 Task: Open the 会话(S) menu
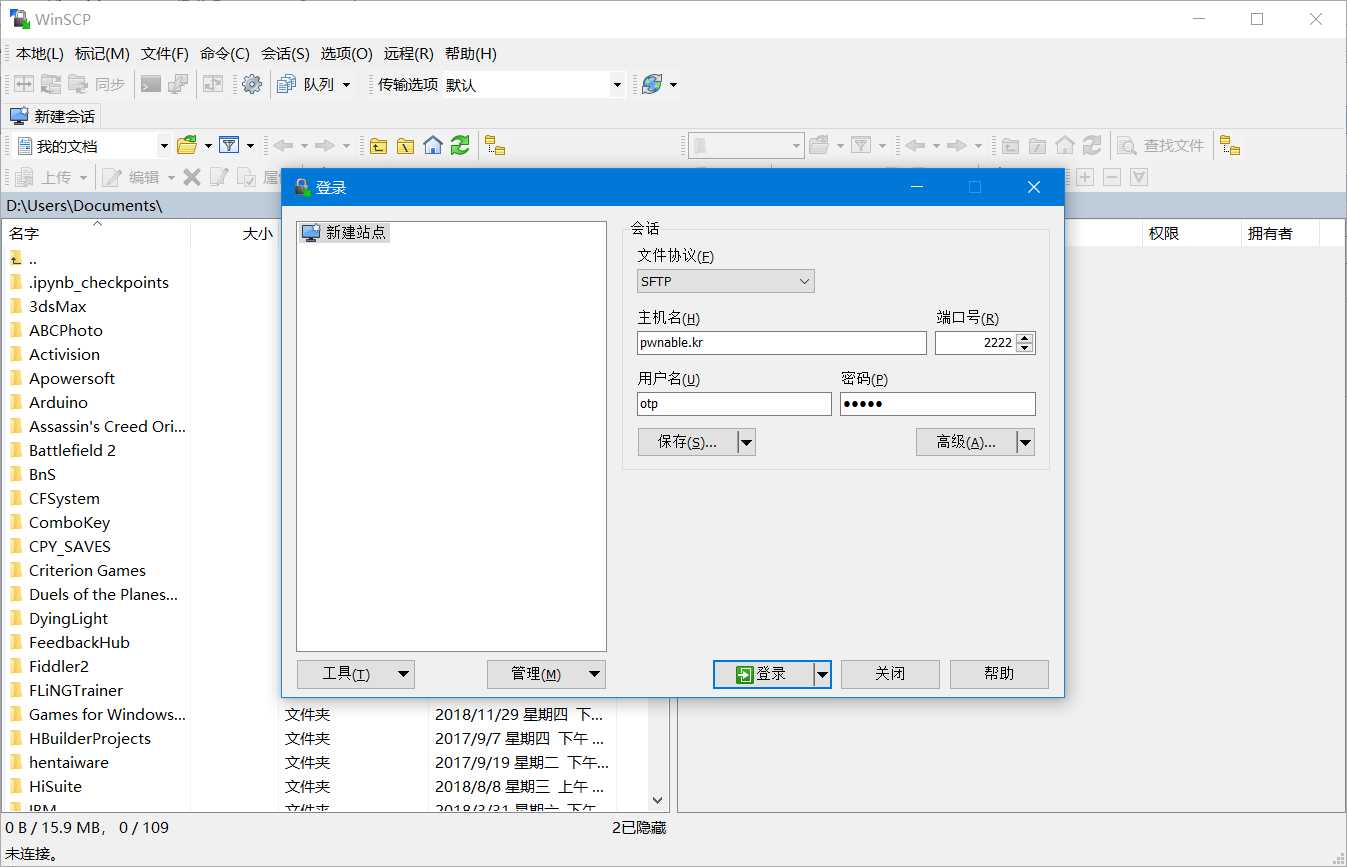pyautogui.click(x=285, y=54)
